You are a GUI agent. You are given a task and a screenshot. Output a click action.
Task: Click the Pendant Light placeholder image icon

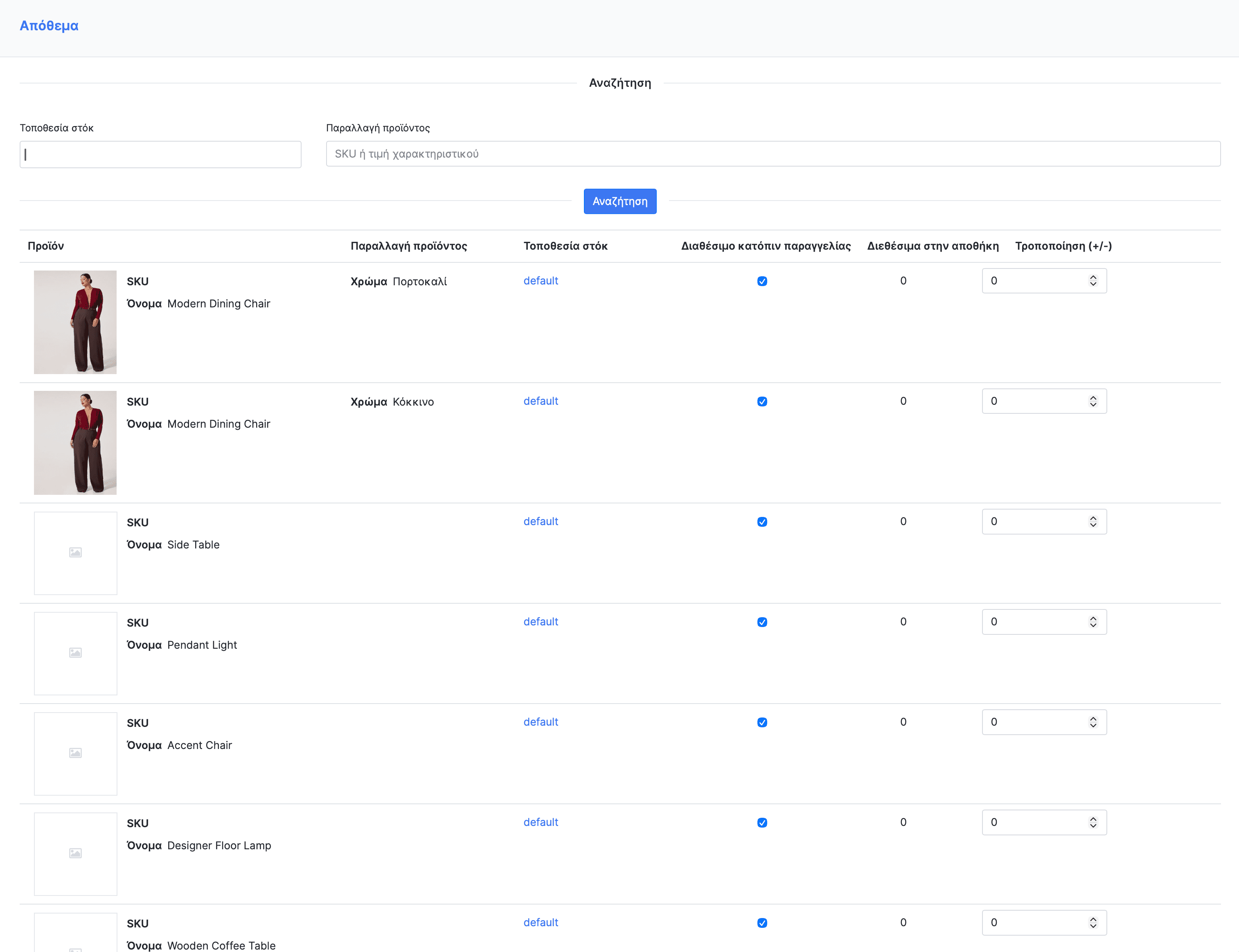75,653
